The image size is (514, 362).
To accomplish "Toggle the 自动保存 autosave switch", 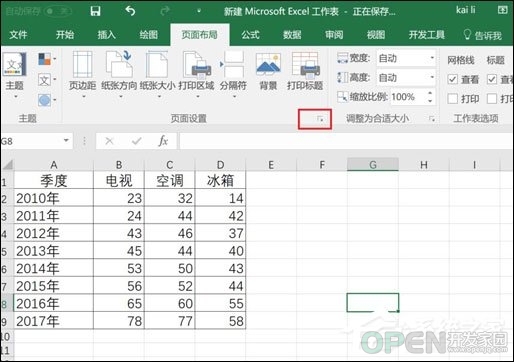I will click(x=58, y=11).
